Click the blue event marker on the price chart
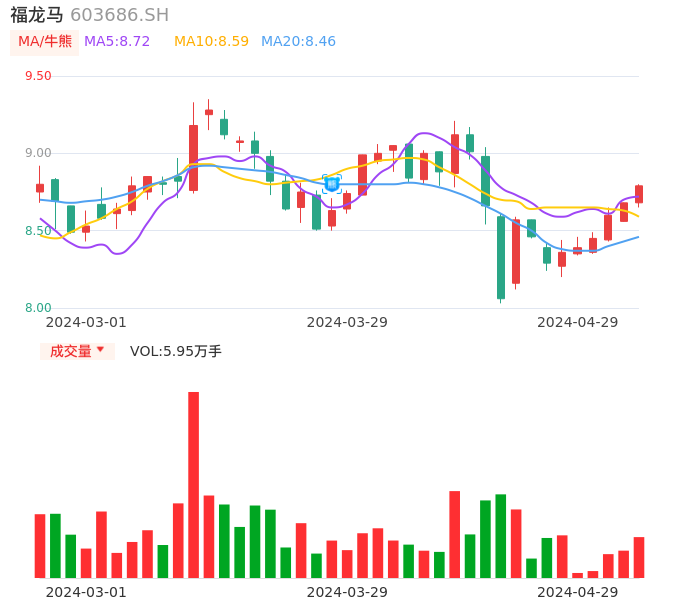This screenshot has height=606, width=686. point(332,184)
